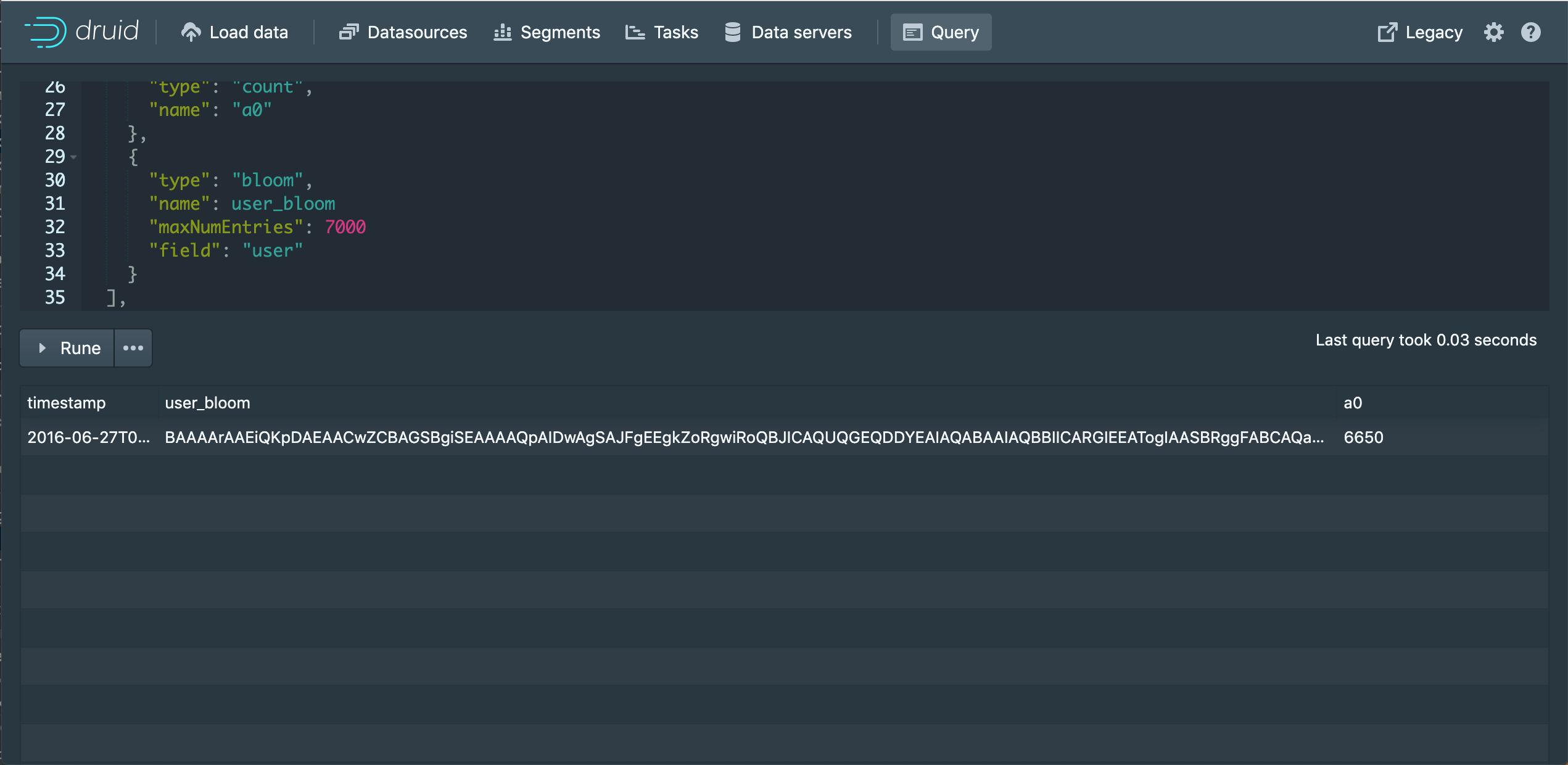
Task: Click the Datasources stack icon
Action: (349, 32)
